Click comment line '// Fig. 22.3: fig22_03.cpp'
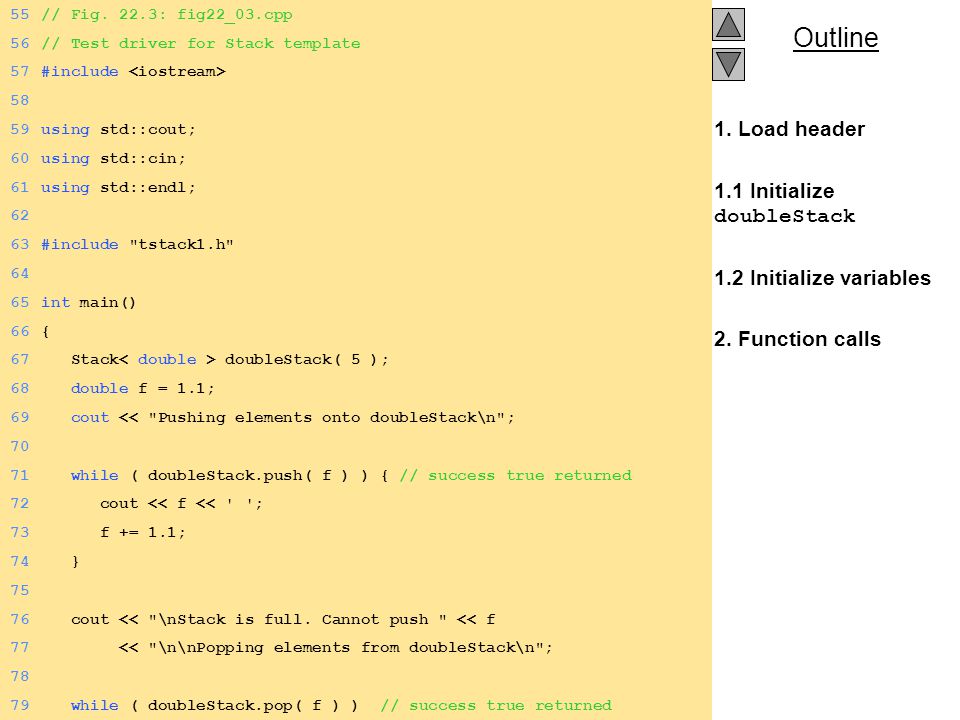The width and height of the screenshot is (960, 720). click(x=167, y=15)
